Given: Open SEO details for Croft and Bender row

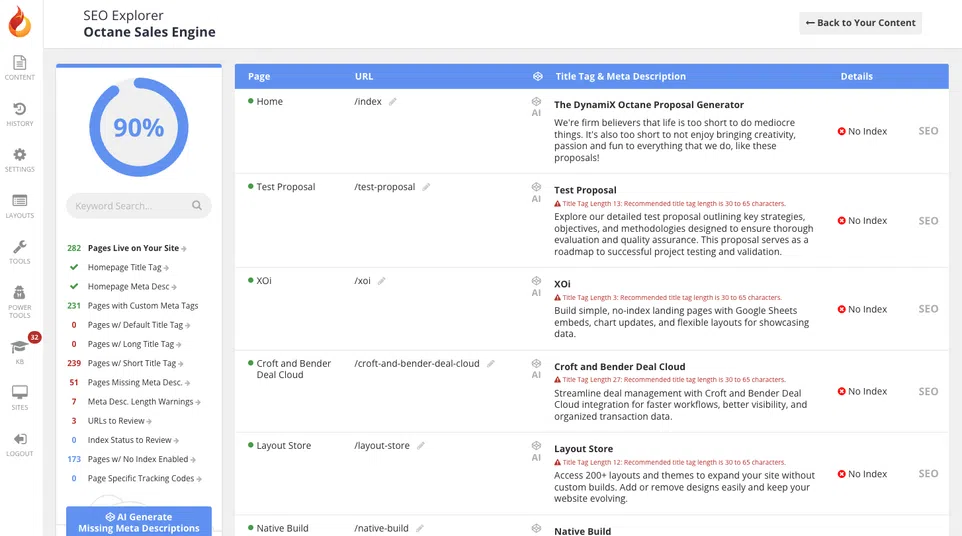Looking at the screenshot, I should 928,391.
